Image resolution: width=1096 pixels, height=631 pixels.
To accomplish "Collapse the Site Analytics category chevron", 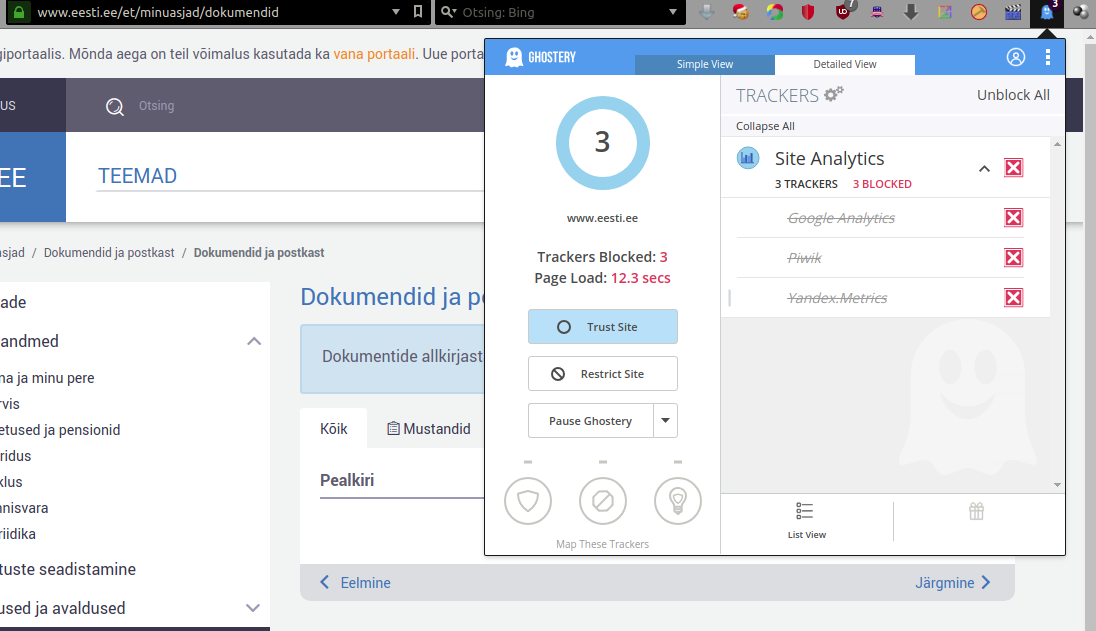I will [984, 168].
